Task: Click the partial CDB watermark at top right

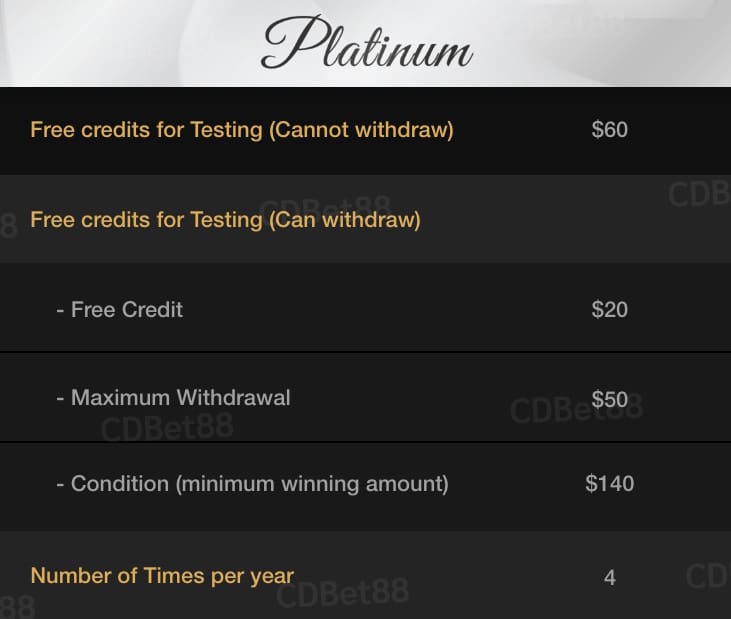Action: tap(699, 194)
